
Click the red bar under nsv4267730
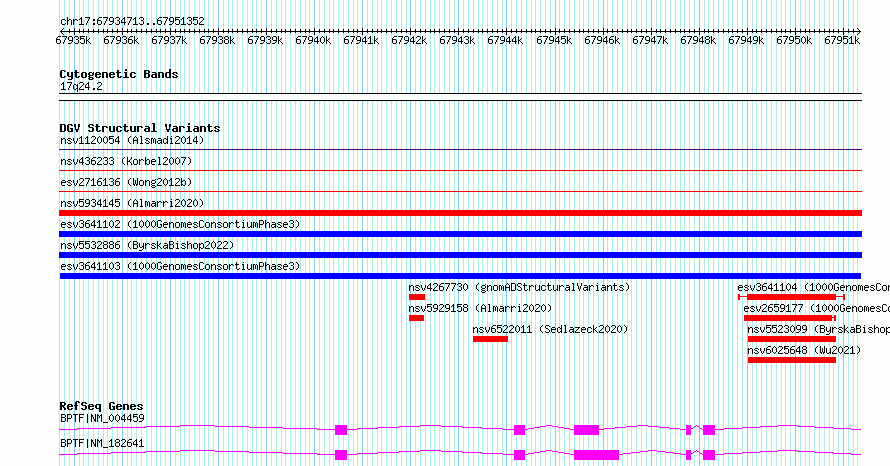click(x=417, y=297)
